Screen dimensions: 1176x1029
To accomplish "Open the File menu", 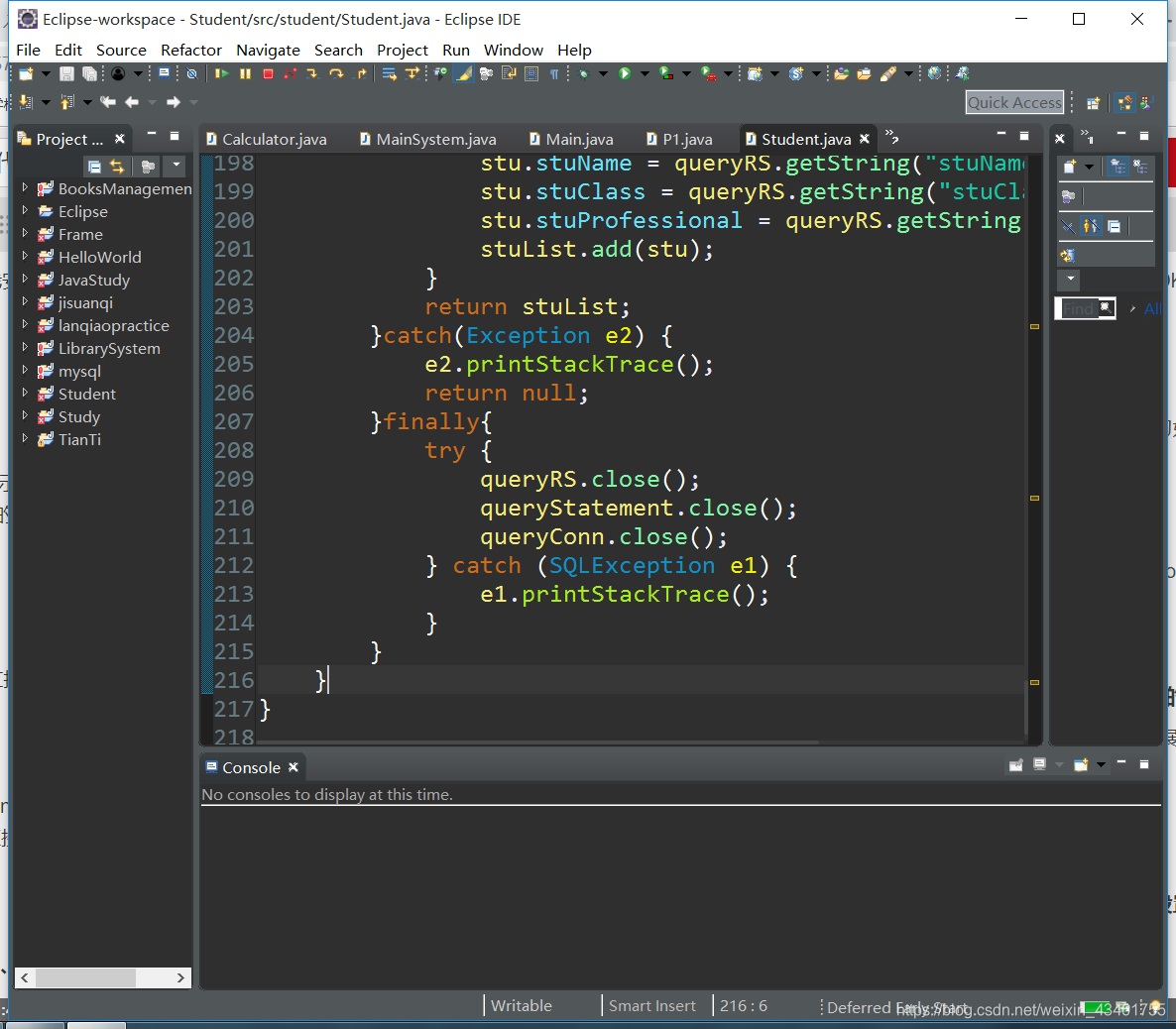I will (28, 51).
